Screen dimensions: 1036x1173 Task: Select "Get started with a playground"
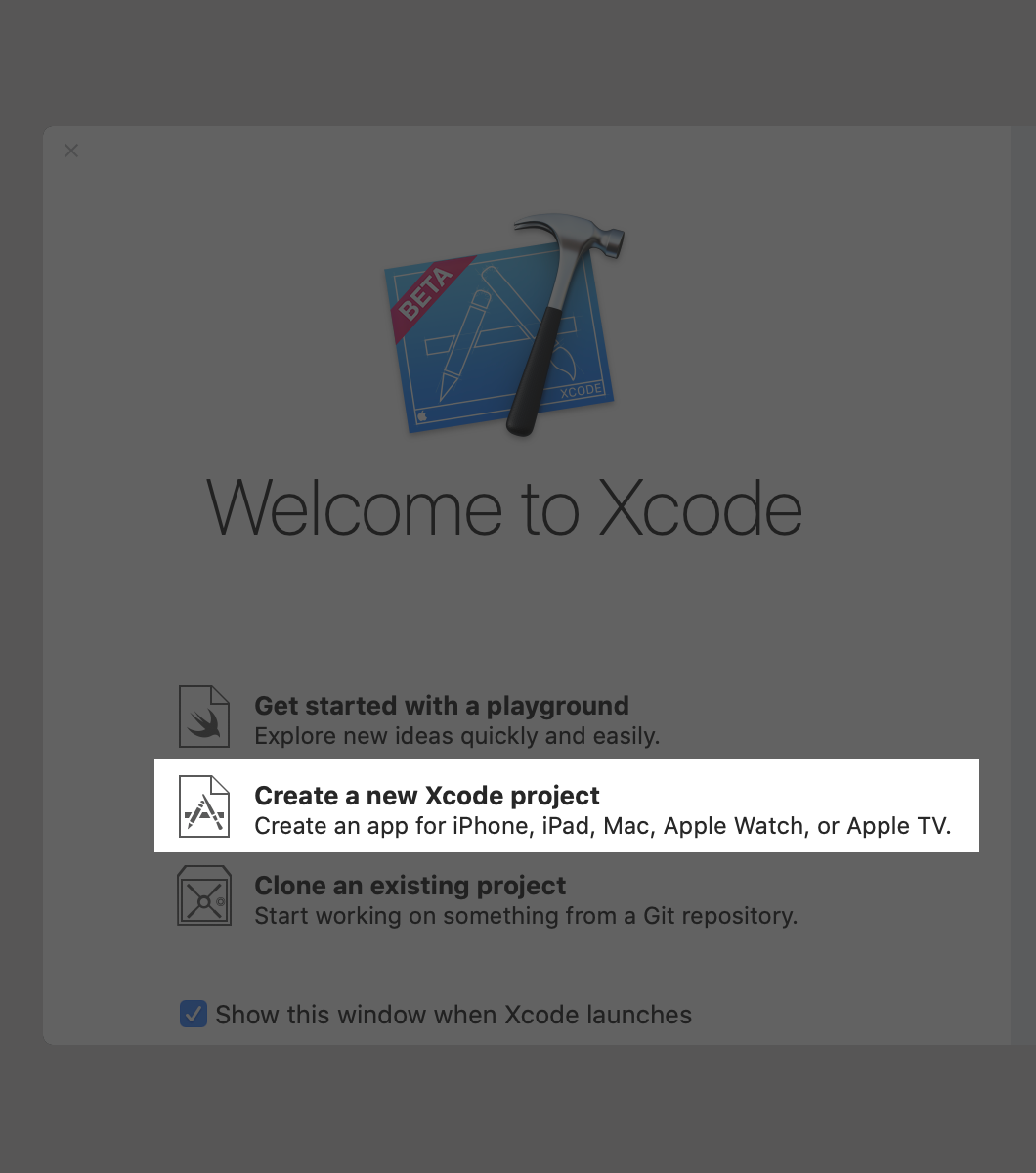coord(442,706)
